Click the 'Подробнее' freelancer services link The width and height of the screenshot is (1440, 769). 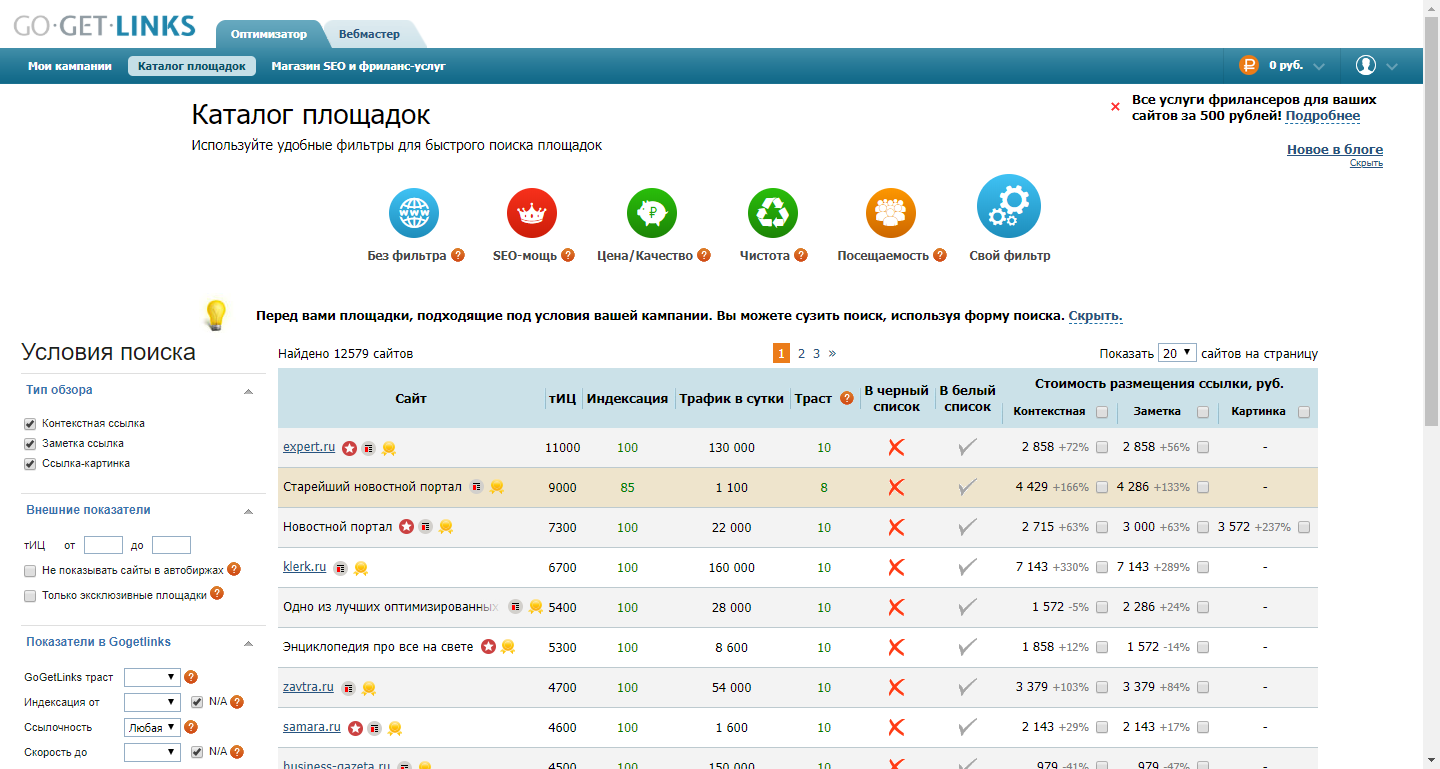pos(1322,116)
